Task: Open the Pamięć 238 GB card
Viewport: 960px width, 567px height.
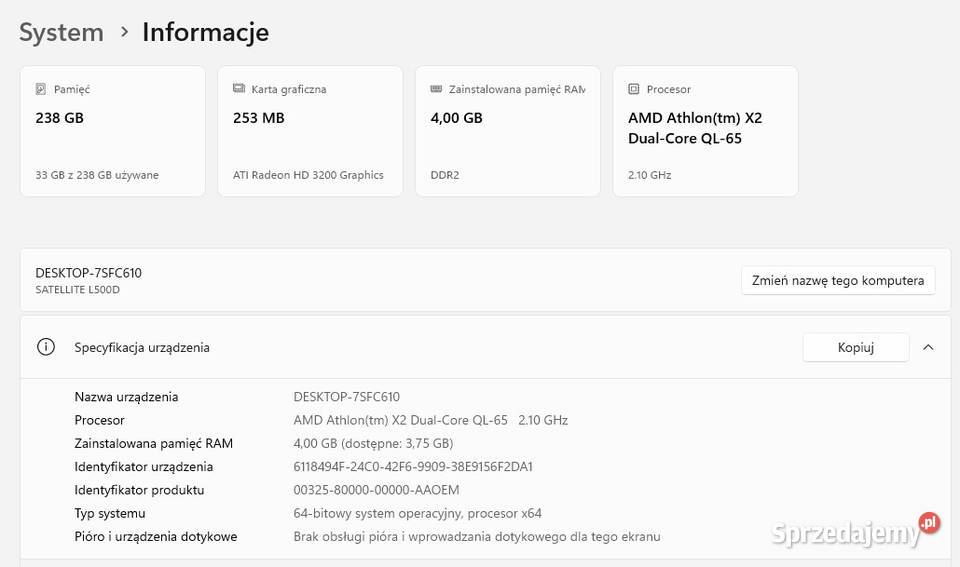Action: pos(113,131)
